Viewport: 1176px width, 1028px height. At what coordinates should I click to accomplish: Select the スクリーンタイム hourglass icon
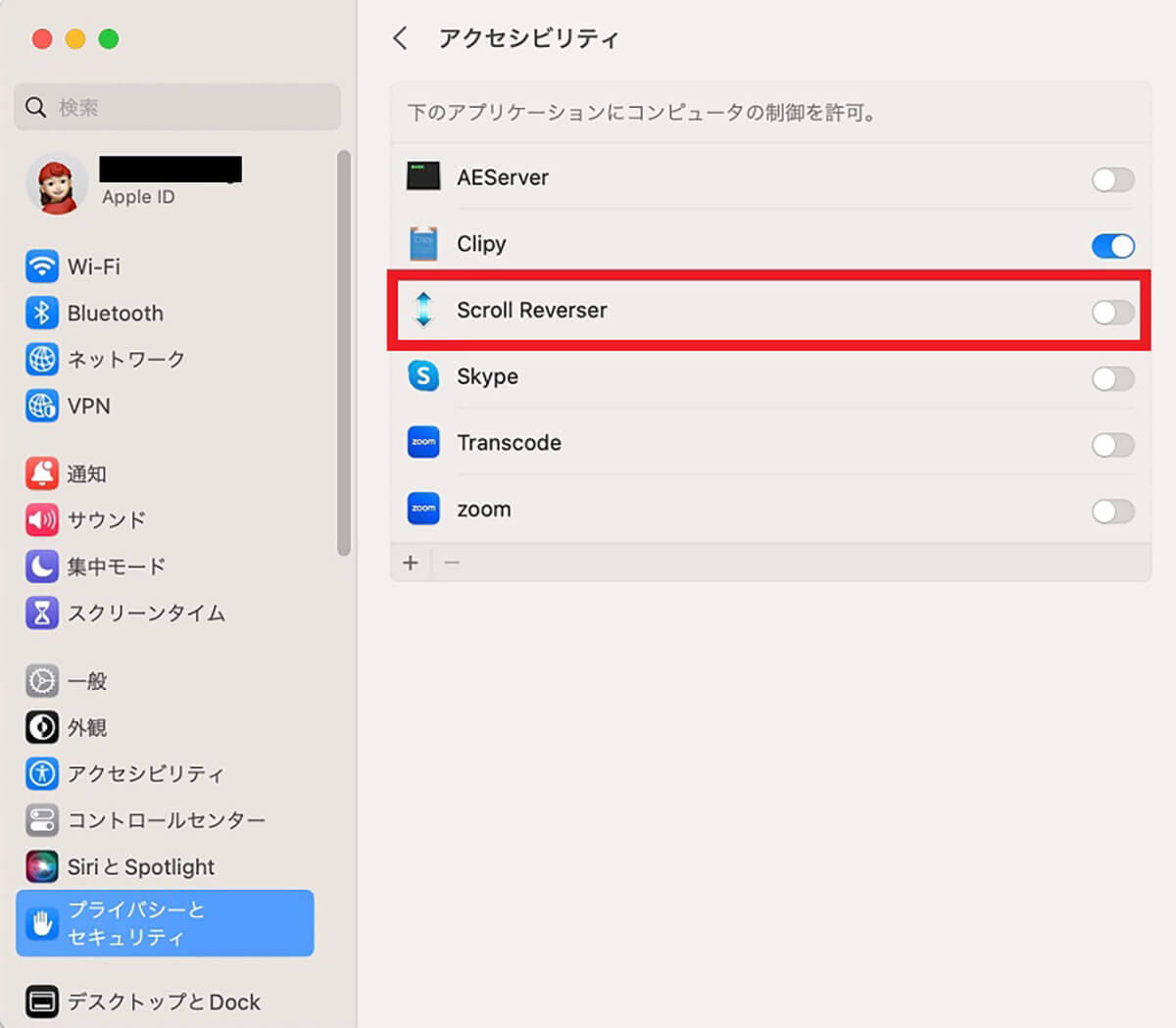pyautogui.click(x=42, y=612)
